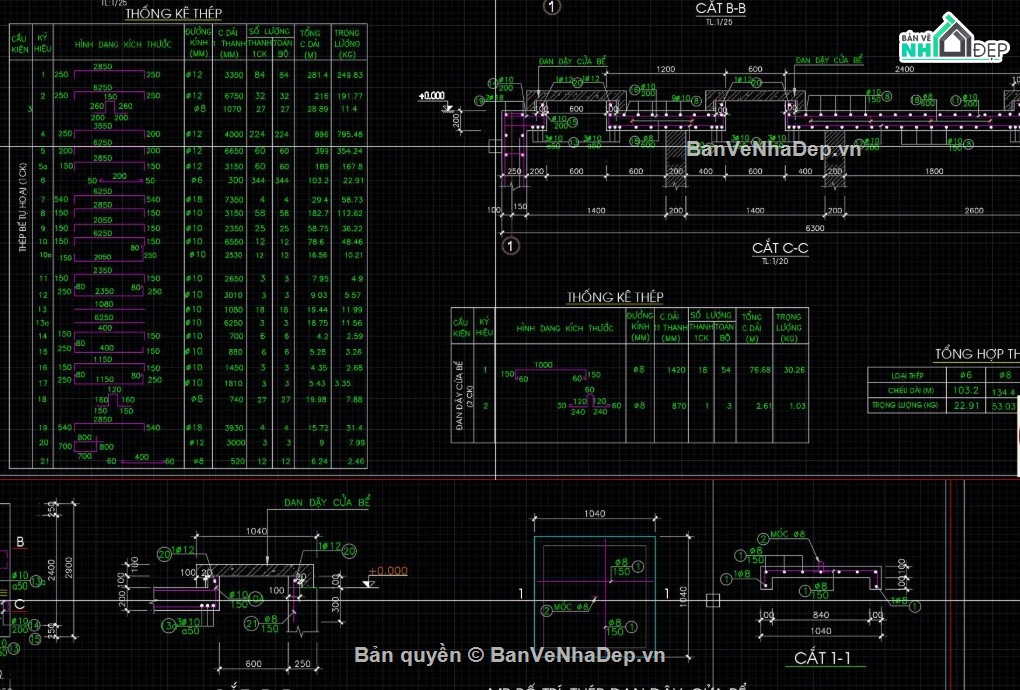The height and width of the screenshot is (690, 1020).
Task: Select bar length 6750 in steel table
Action: (x=234, y=96)
